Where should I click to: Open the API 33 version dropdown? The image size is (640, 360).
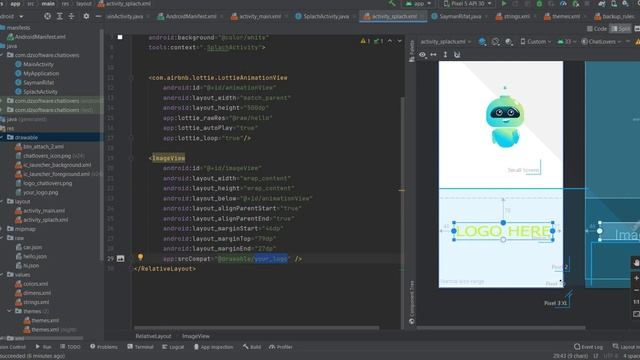[x=567, y=42]
